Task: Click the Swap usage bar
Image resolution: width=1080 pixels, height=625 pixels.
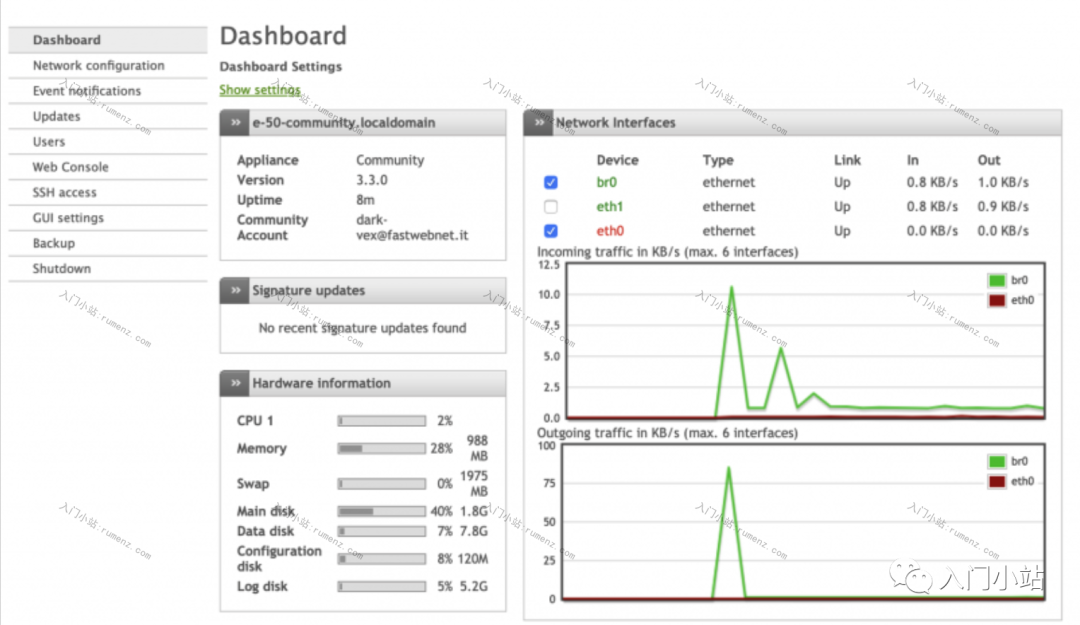Action: click(x=382, y=484)
